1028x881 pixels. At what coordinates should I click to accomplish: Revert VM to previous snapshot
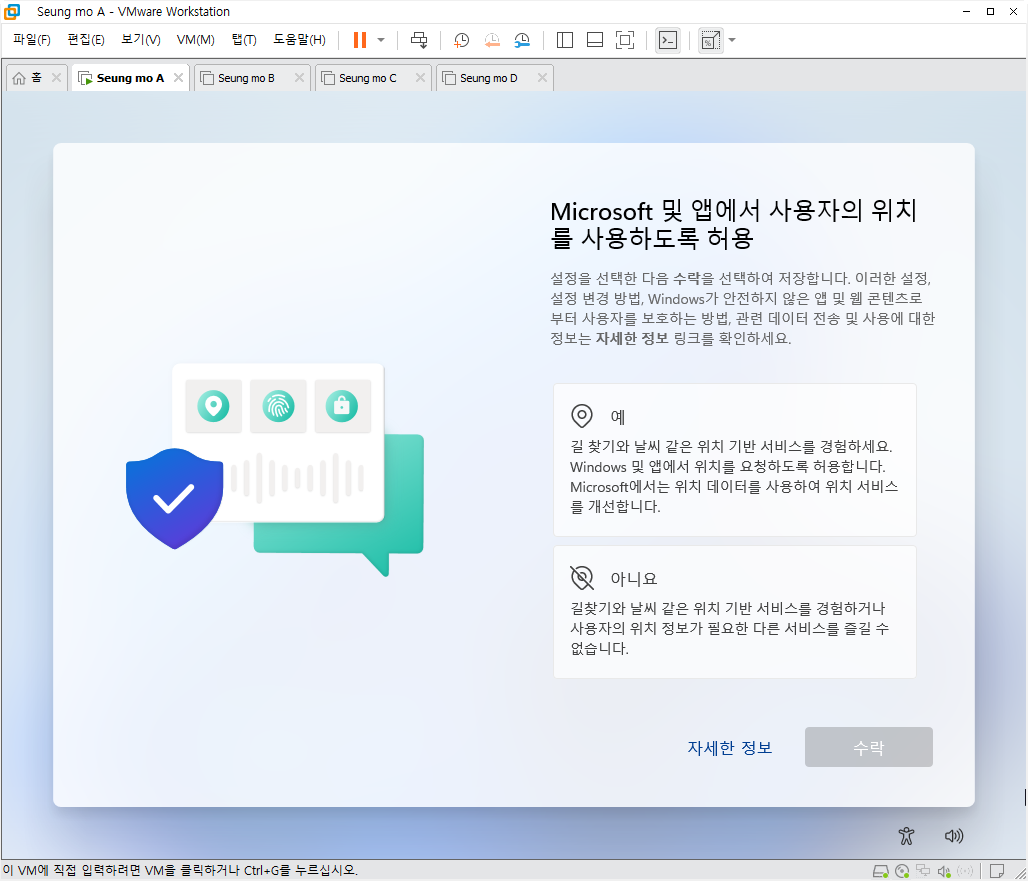pyautogui.click(x=492, y=40)
